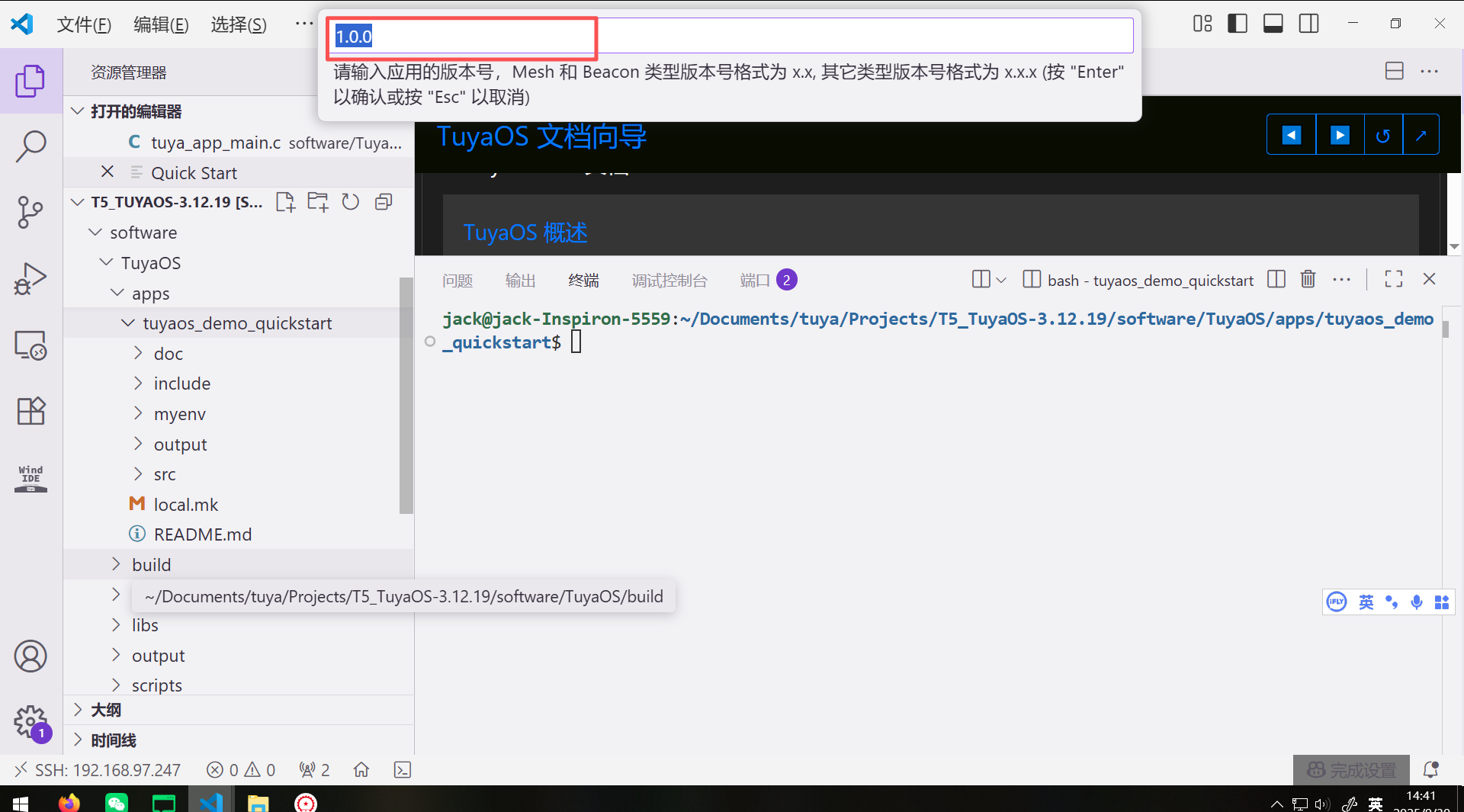
Task: Open notifications bell in status bar
Action: [x=1431, y=770]
